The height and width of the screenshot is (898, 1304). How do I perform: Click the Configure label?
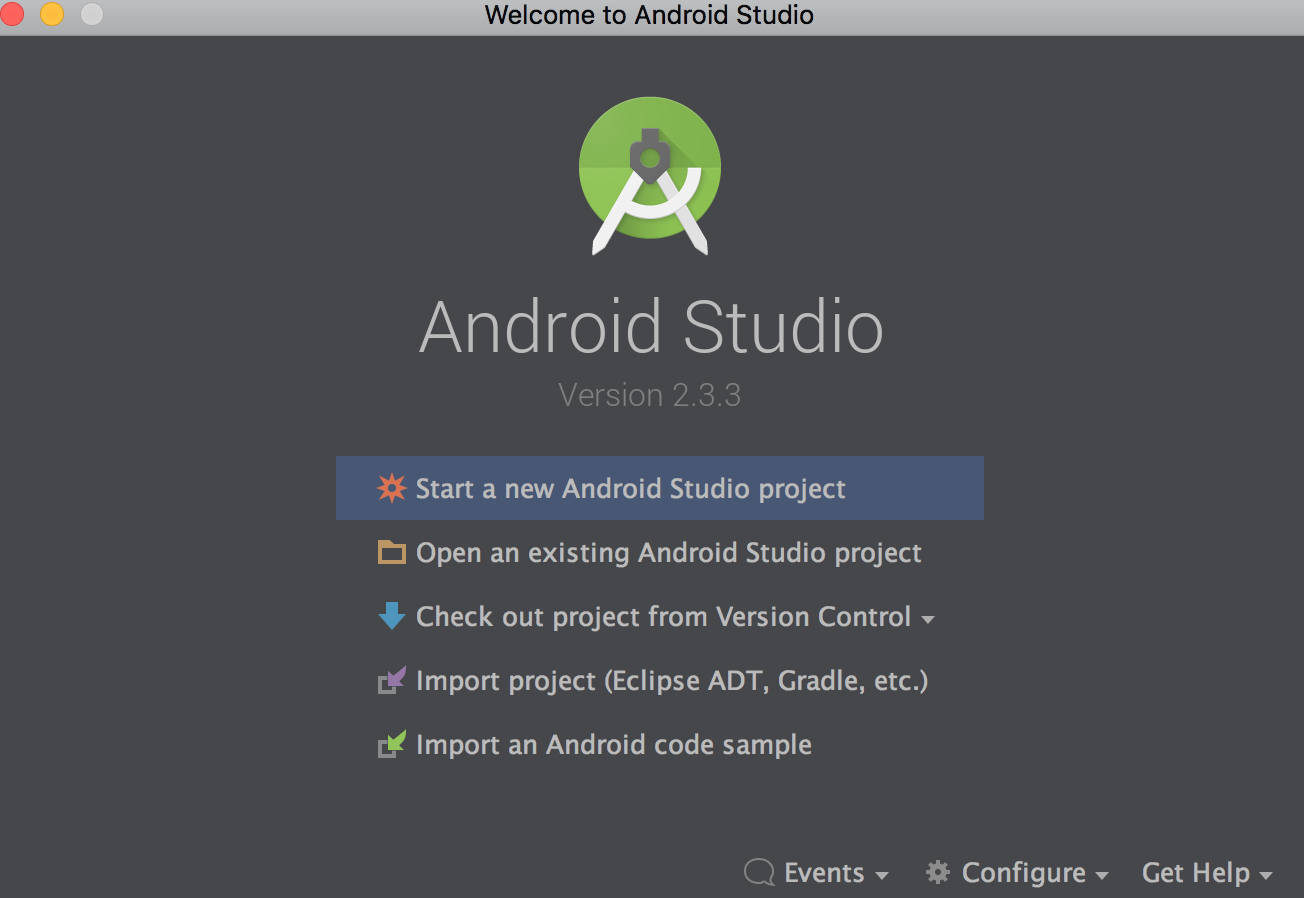coord(1023,873)
